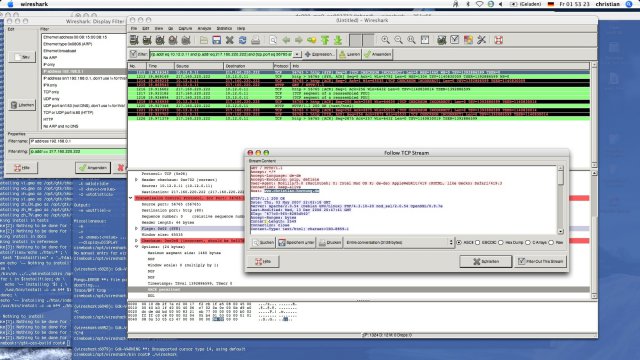640x360 pixels.
Task: Click Drucken button in stream dialog
Action: click(330, 242)
